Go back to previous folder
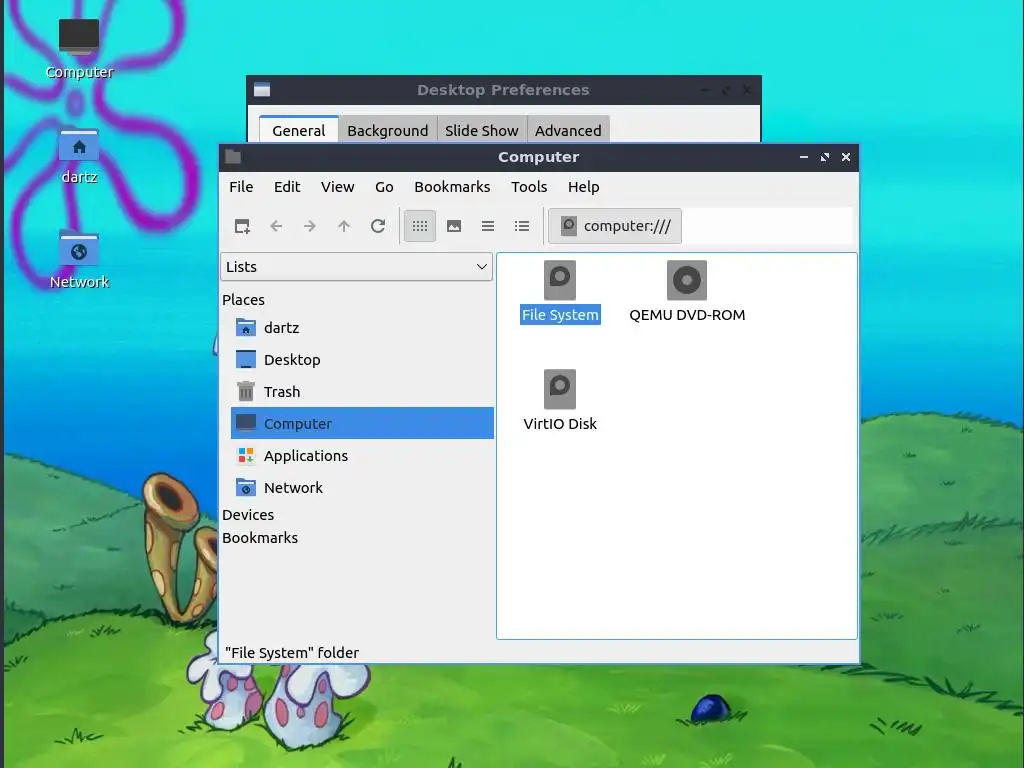The image size is (1024, 768). (x=276, y=226)
